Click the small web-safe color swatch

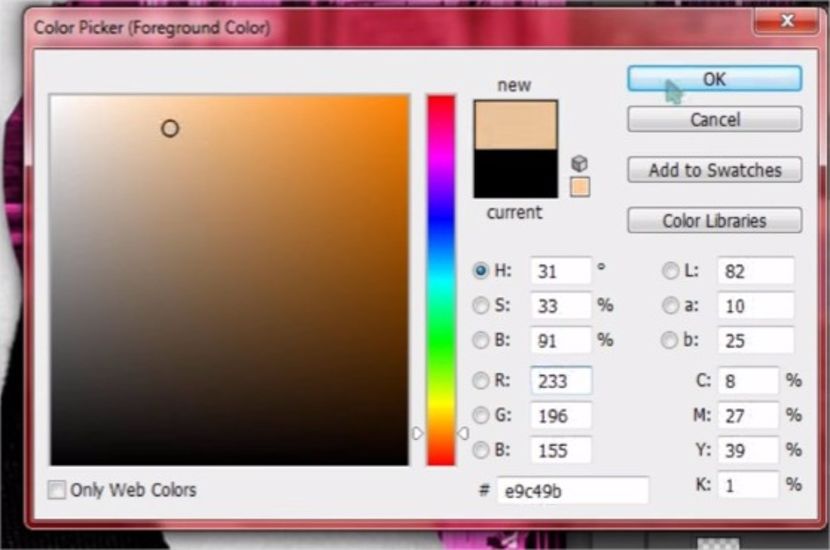[x=580, y=187]
